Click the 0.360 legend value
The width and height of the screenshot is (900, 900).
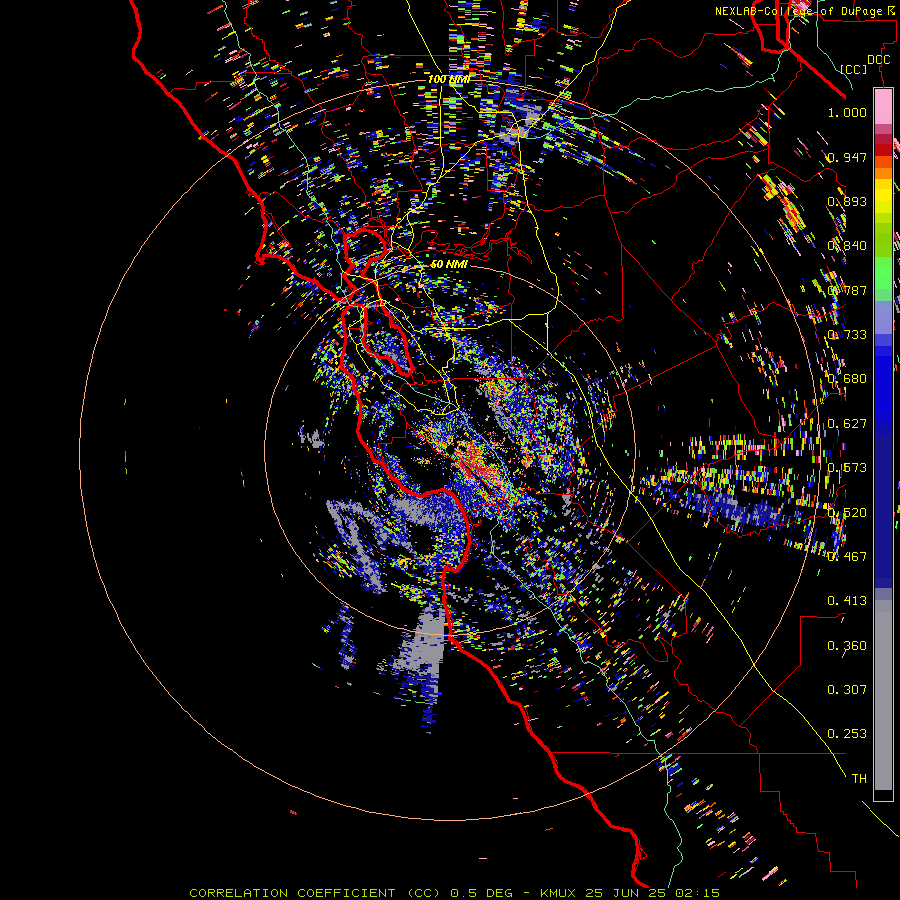pyautogui.click(x=847, y=646)
